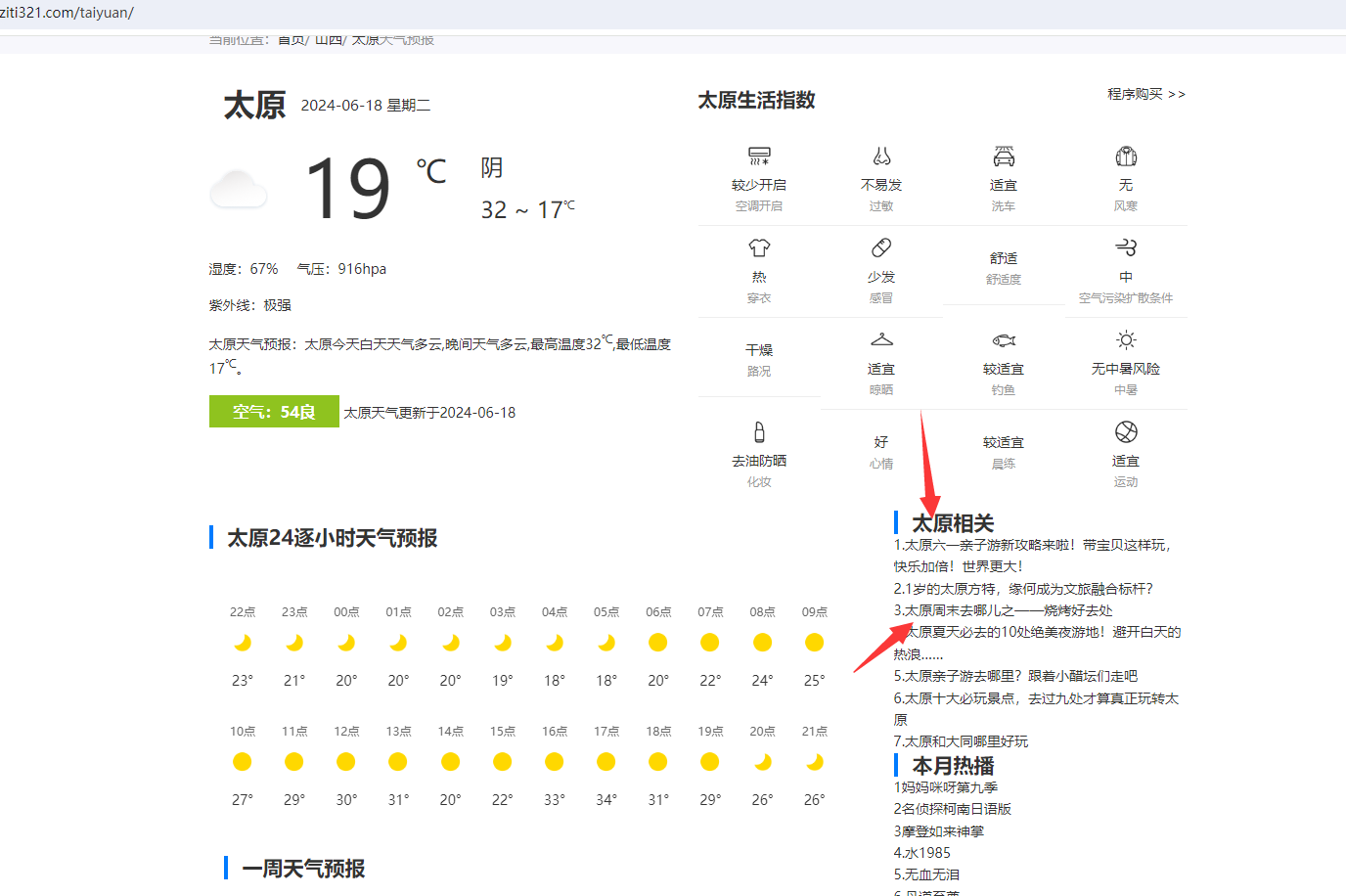Click the sun icon for 中暑 index
This screenshot has height=896, width=1346.
tap(1126, 339)
